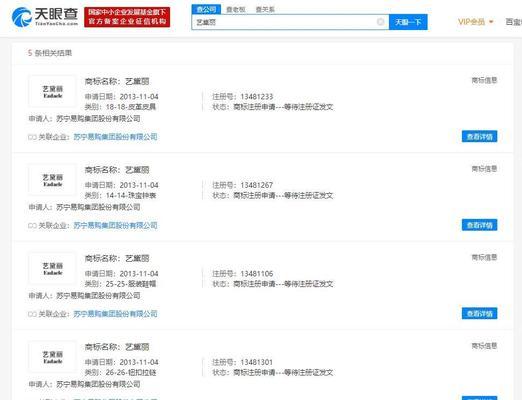Click the 商标信息 tag on the 13481301 card
Viewport: 522px width, 400px height.
[484, 346]
